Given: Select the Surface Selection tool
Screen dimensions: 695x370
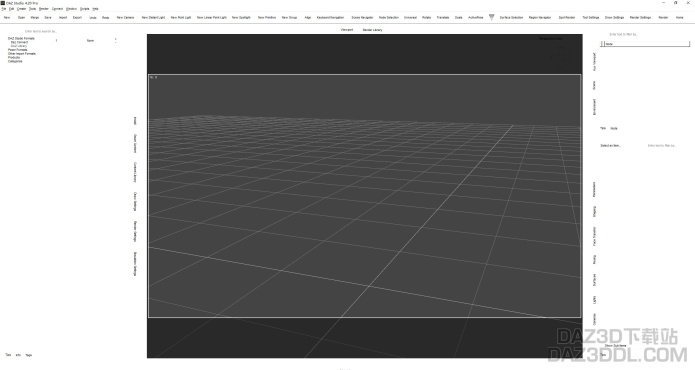Looking at the screenshot, I should click(511, 18).
